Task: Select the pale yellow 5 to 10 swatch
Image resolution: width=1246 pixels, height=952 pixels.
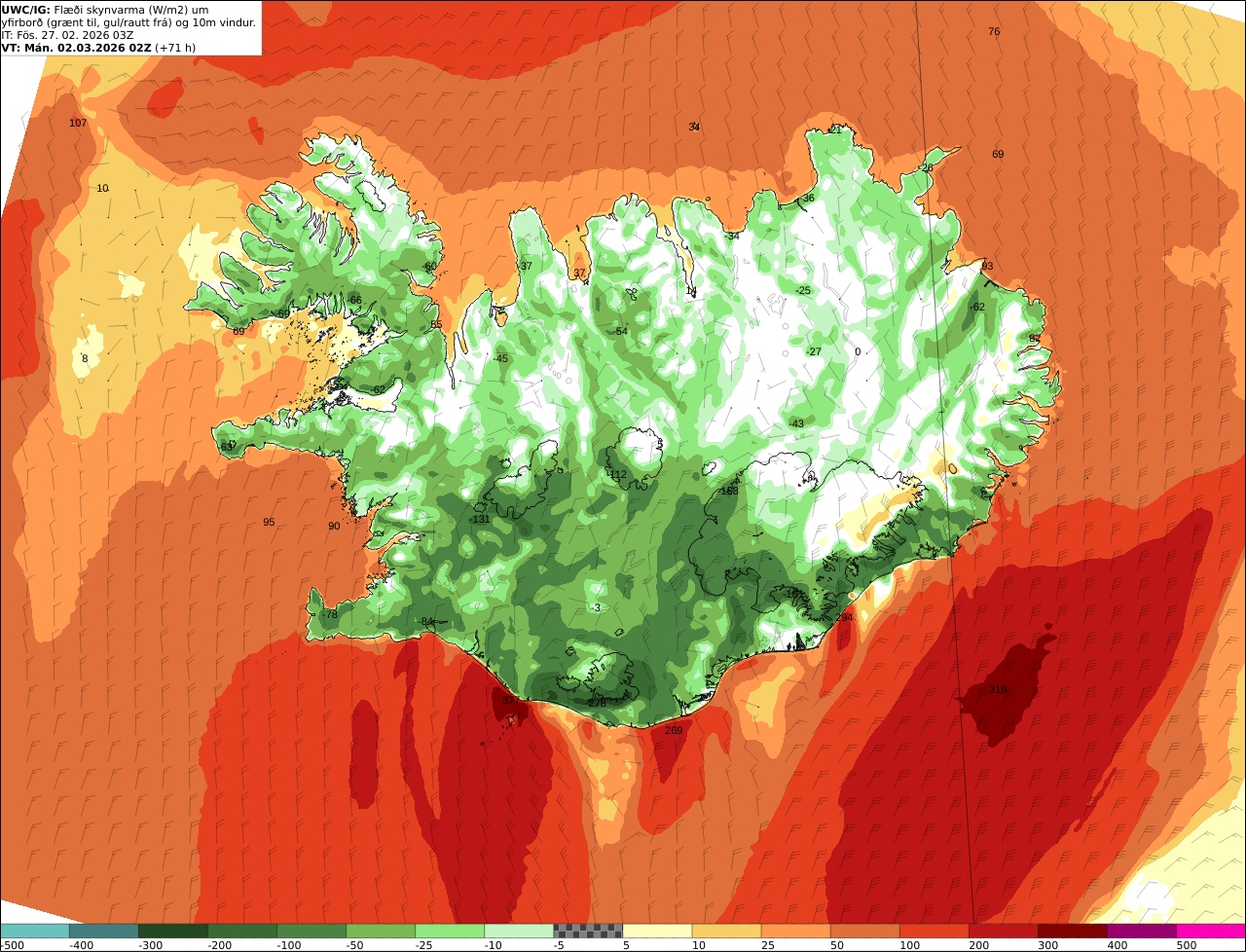Action: tap(657, 931)
